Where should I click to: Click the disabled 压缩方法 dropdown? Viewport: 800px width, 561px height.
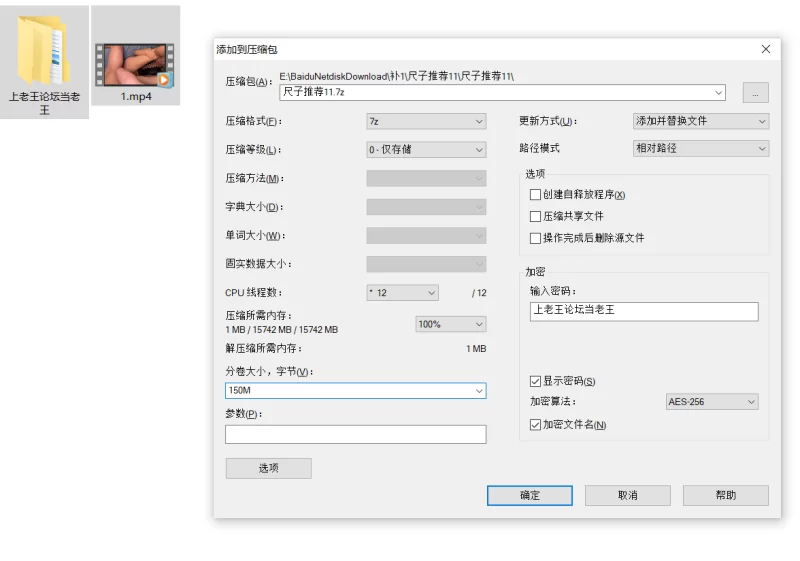[426, 178]
